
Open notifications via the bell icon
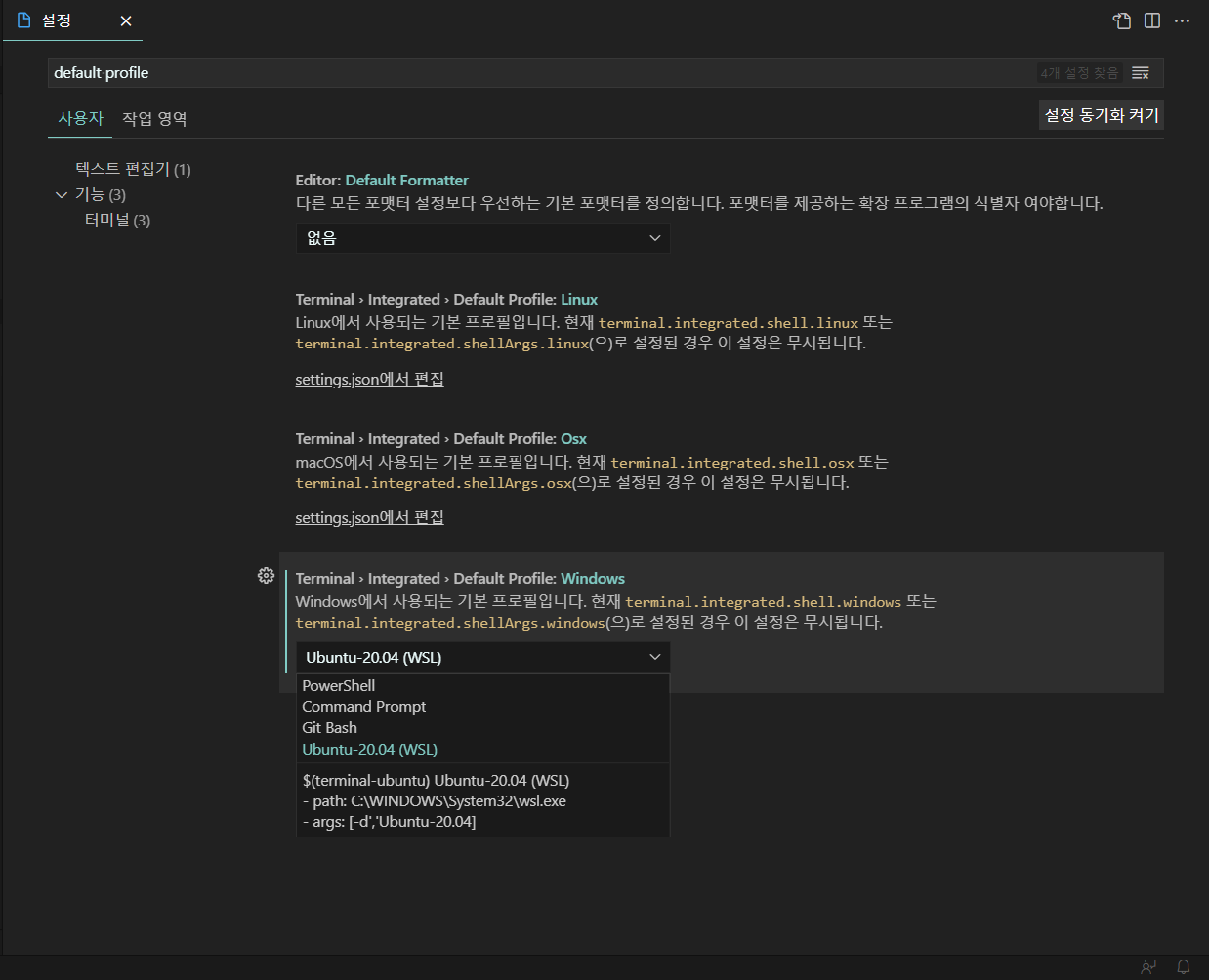(1183, 965)
